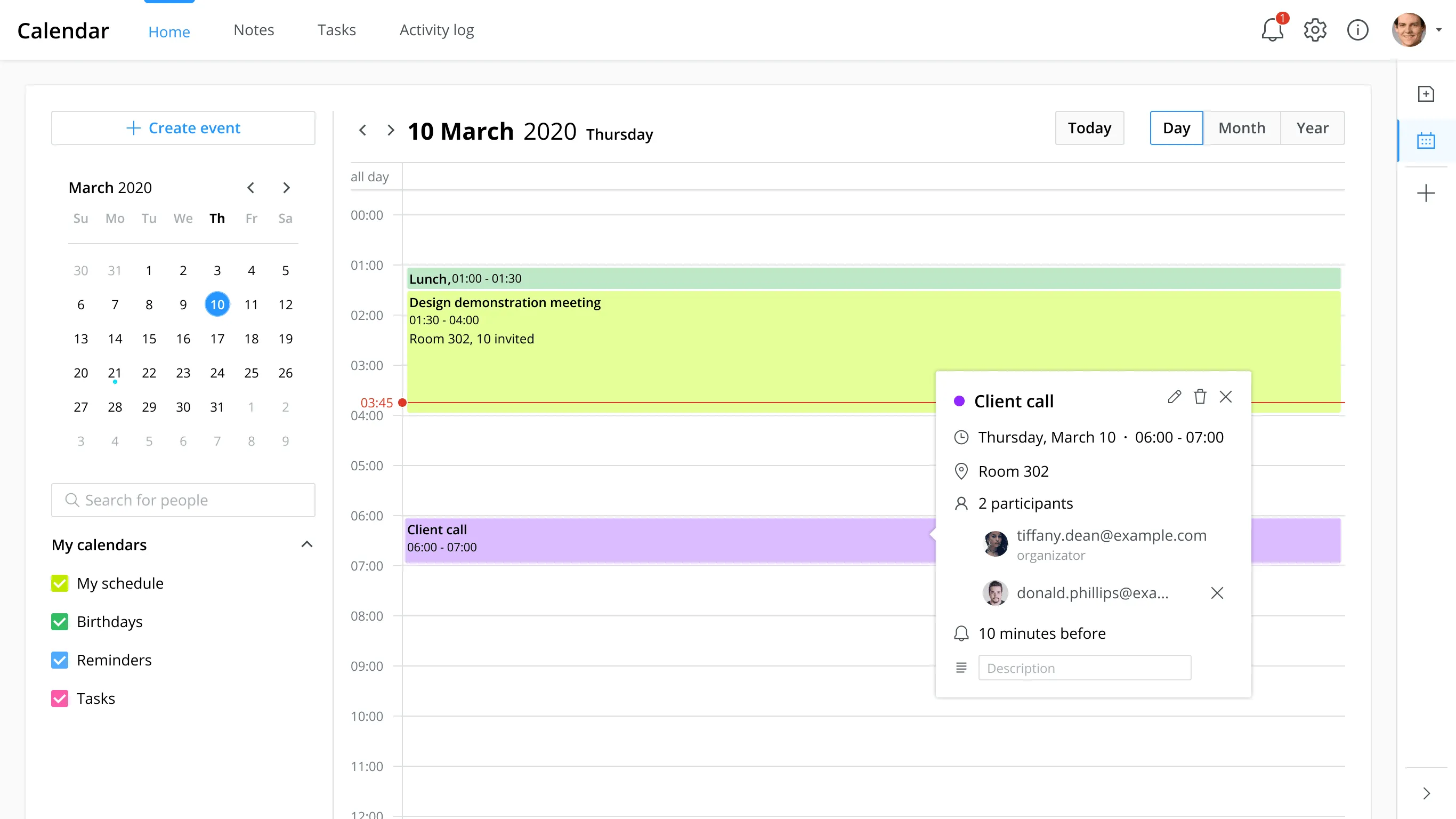Screen dimensions: 1456x819
Task: Click the plus icon in right sidebar
Action: pos(1426,194)
